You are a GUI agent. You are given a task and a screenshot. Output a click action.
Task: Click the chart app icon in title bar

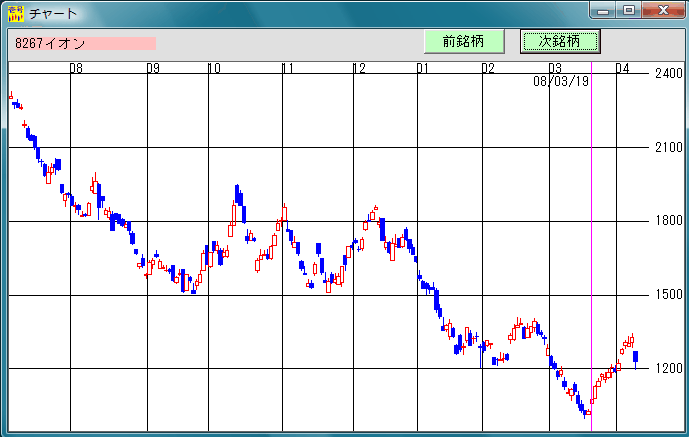(x=16, y=13)
